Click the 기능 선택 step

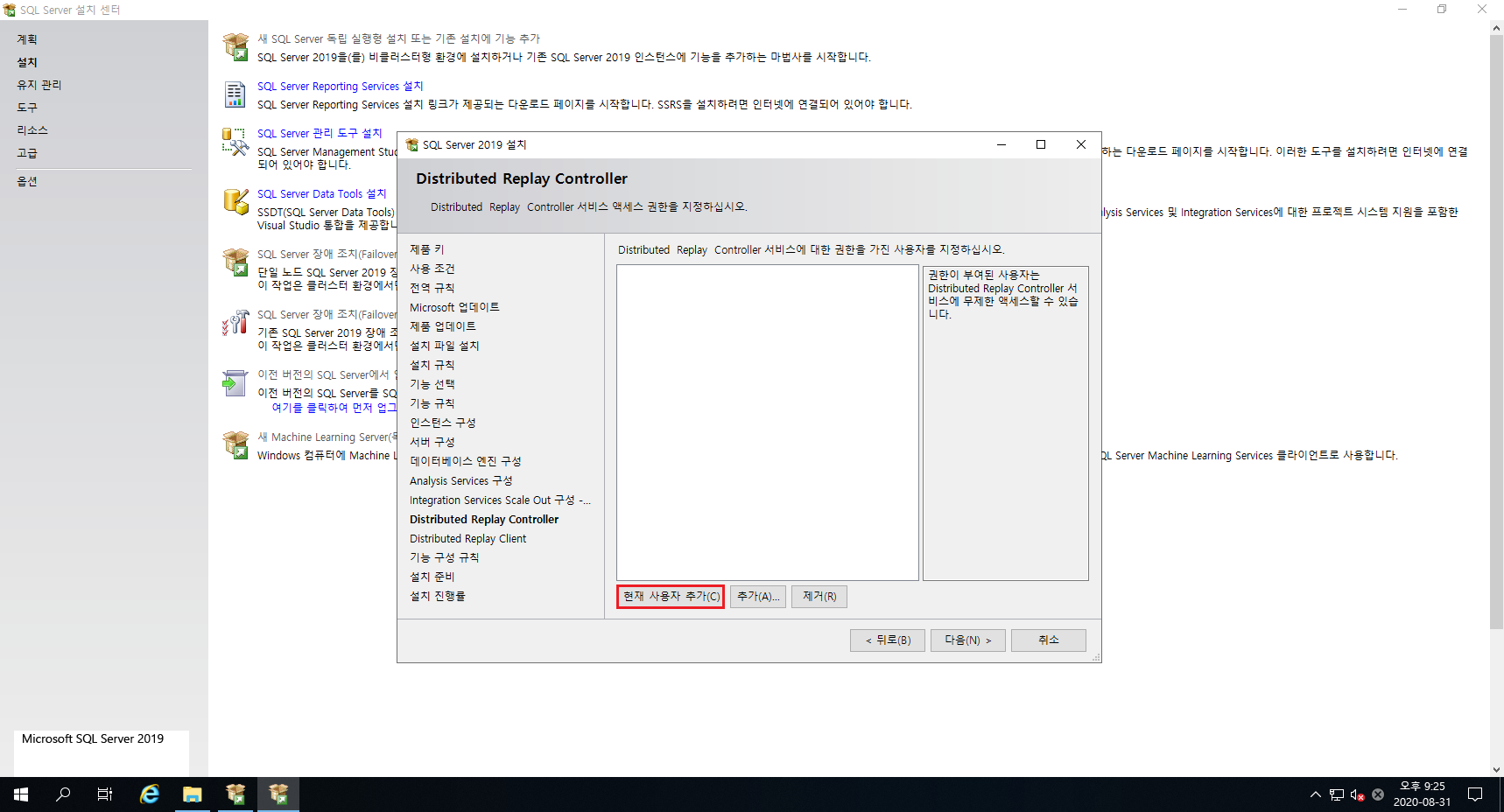pos(432,384)
